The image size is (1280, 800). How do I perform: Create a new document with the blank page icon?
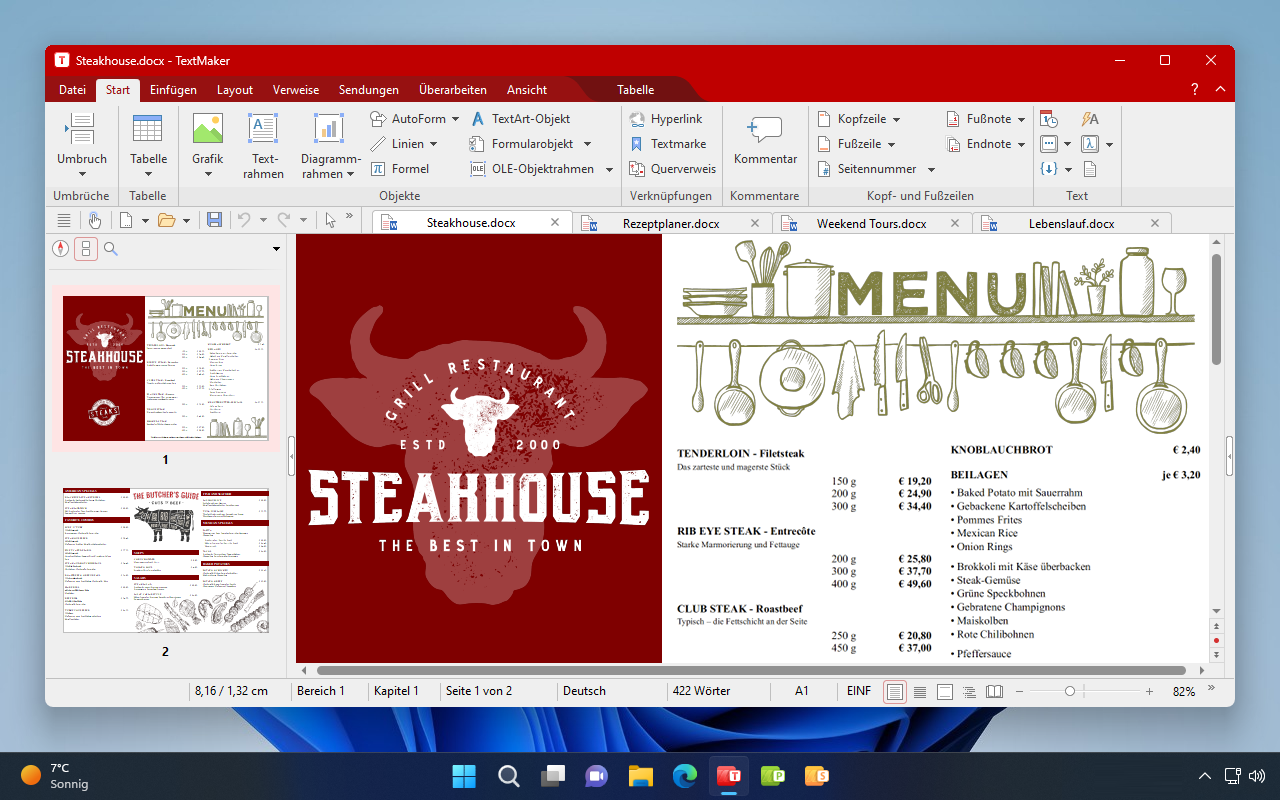click(x=126, y=220)
